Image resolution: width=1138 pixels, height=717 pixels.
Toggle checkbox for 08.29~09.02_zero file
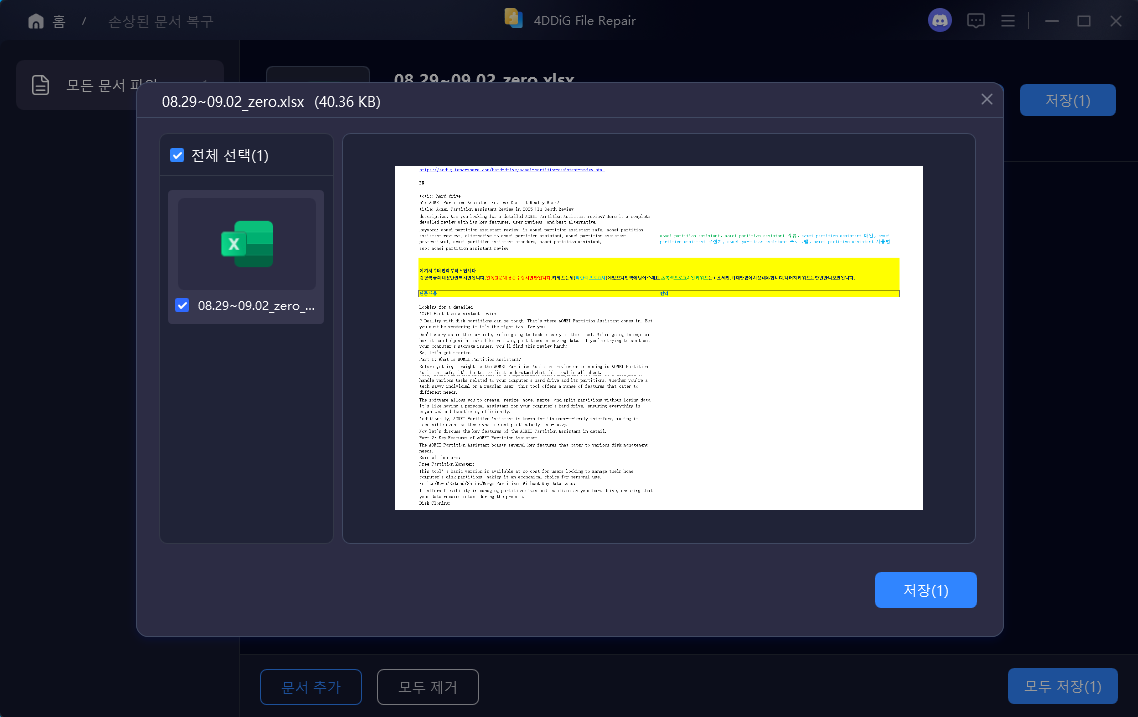click(182, 306)
